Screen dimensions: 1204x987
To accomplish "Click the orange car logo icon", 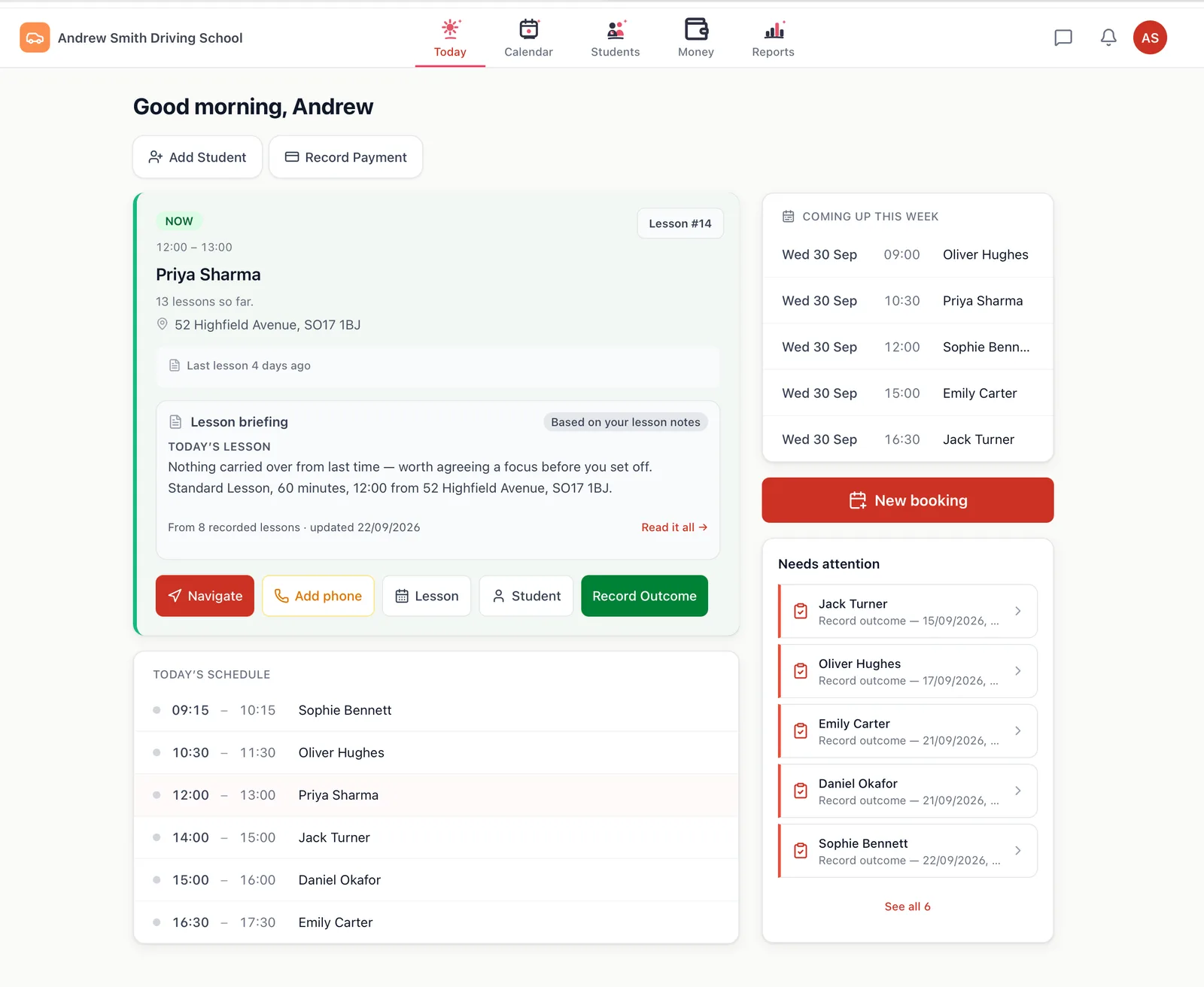I will pos(35,38).
